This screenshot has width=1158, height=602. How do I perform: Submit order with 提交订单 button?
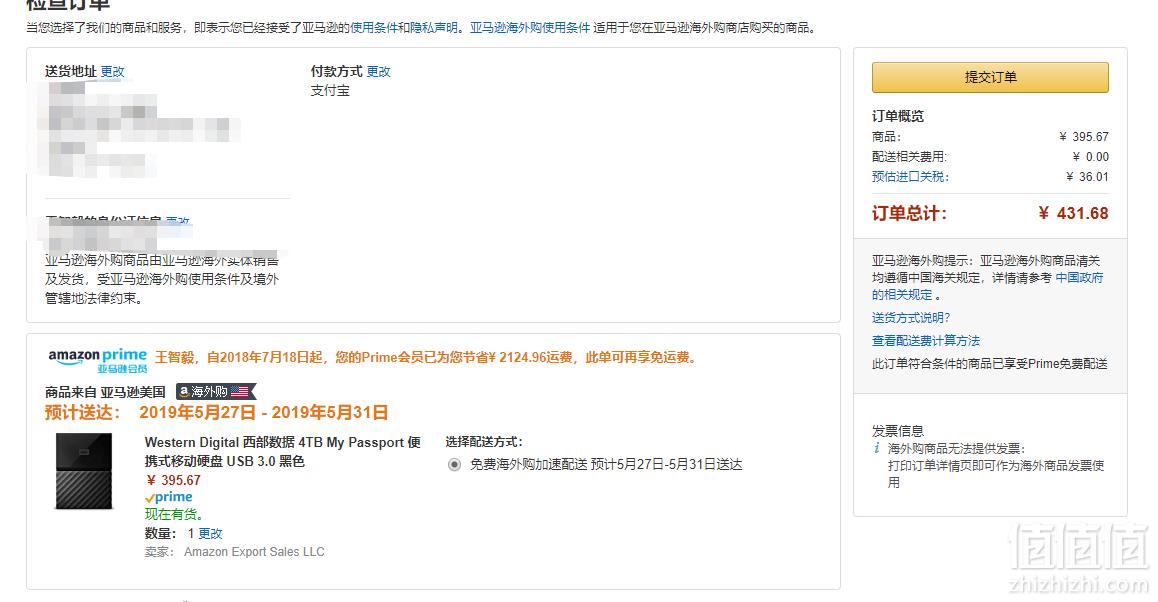coord(990,77)
